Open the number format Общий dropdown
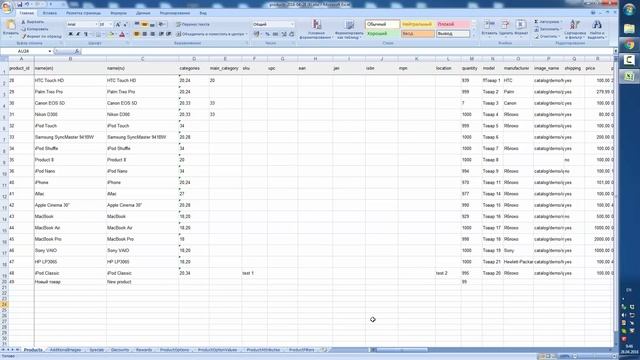This screenshot has height=360, width=640. 292,24
